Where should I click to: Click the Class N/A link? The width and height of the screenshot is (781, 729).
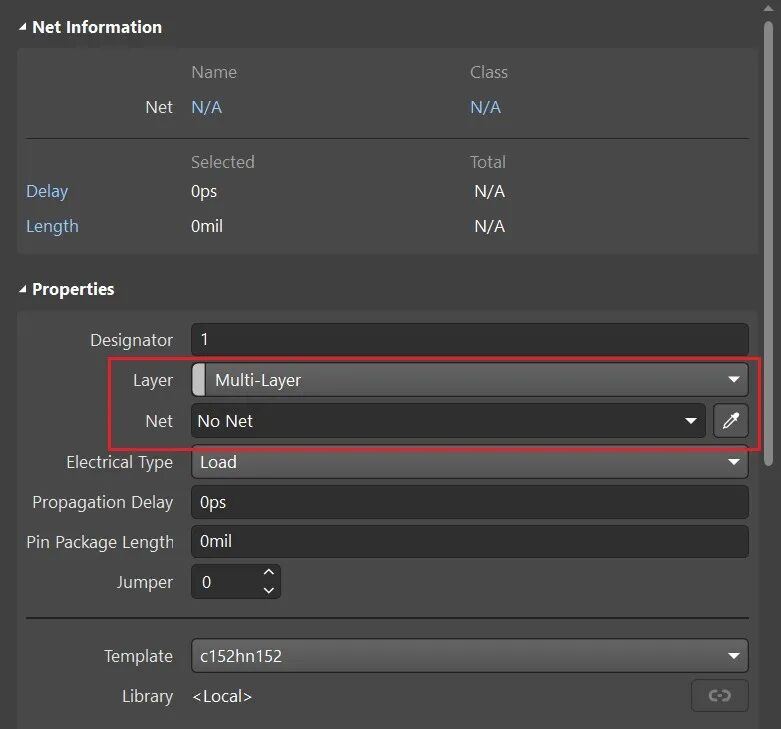point(485,107)
